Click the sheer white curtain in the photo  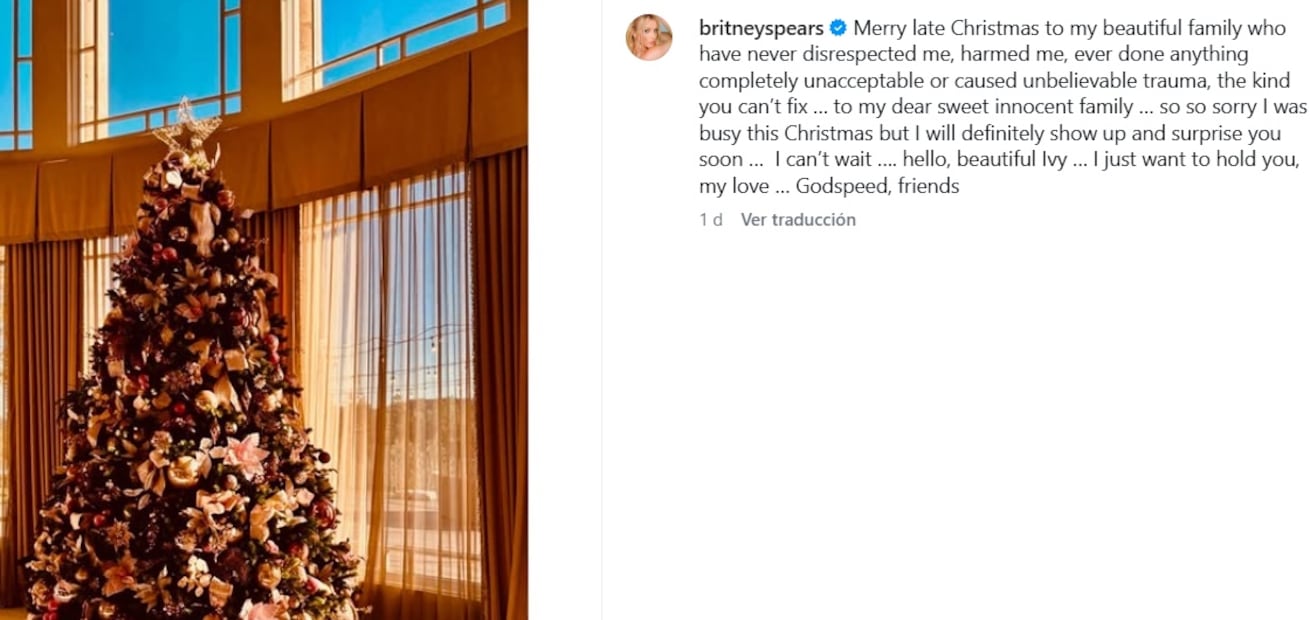(390, 380)
